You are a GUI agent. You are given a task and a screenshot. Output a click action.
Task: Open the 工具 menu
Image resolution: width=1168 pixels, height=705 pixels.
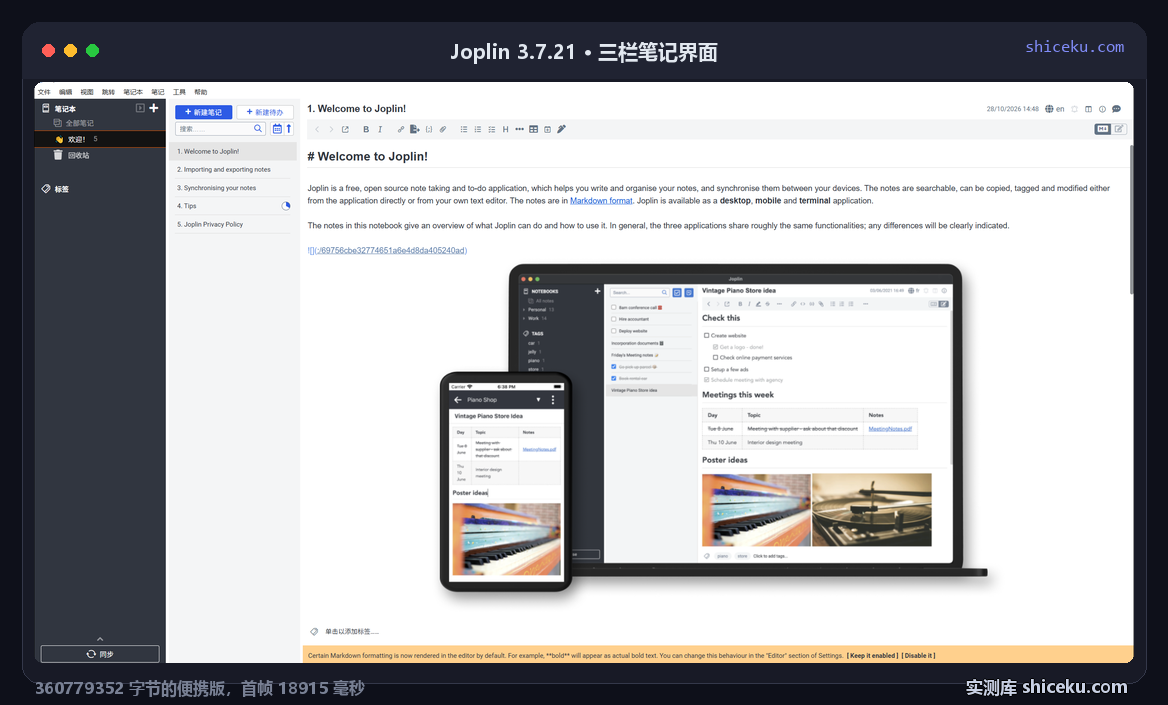(180, 92)
